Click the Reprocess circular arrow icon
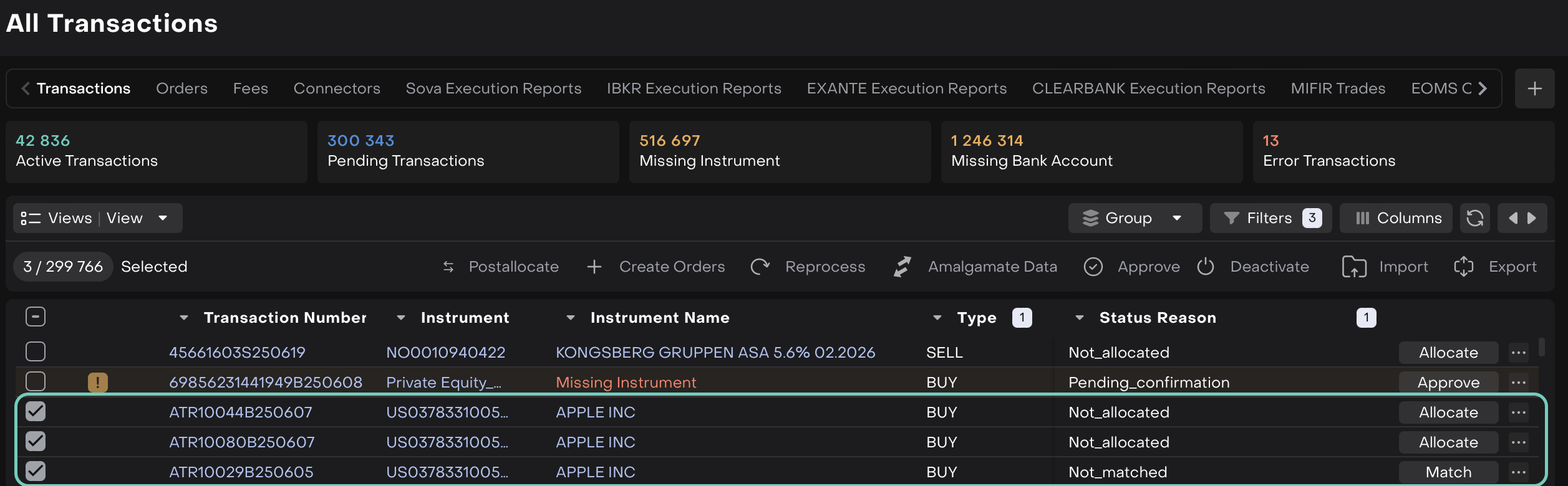1568x486 pixels. click(x=760, y=267)
